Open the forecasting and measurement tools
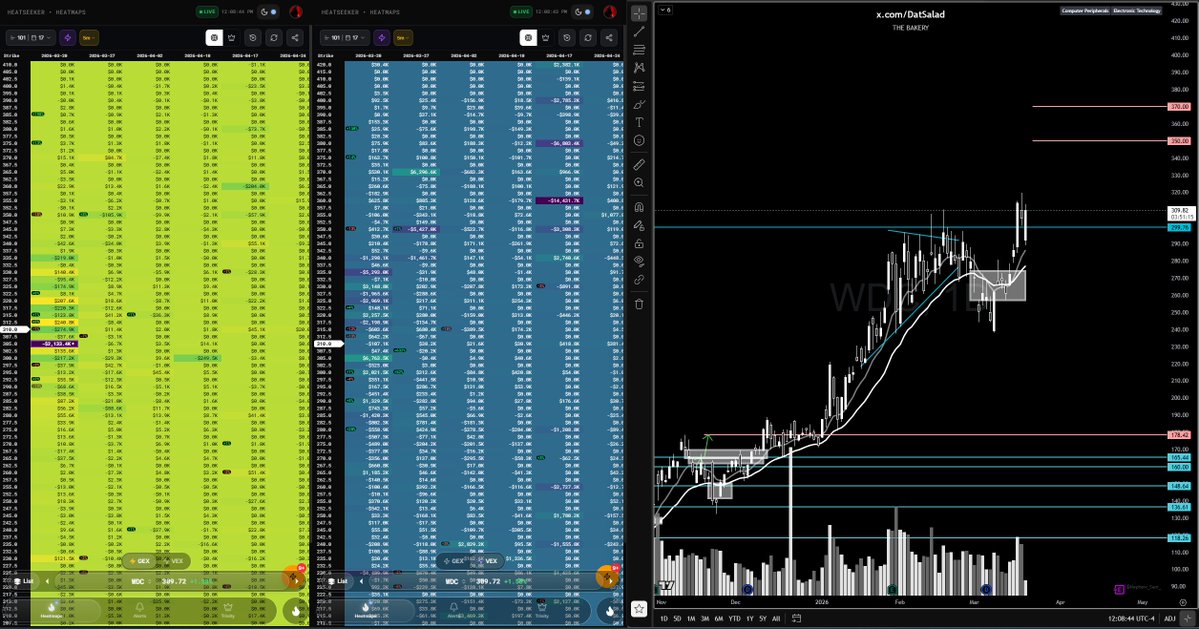Image resolution: width=1199 pixels, height=629 pixels. (639, 86)
